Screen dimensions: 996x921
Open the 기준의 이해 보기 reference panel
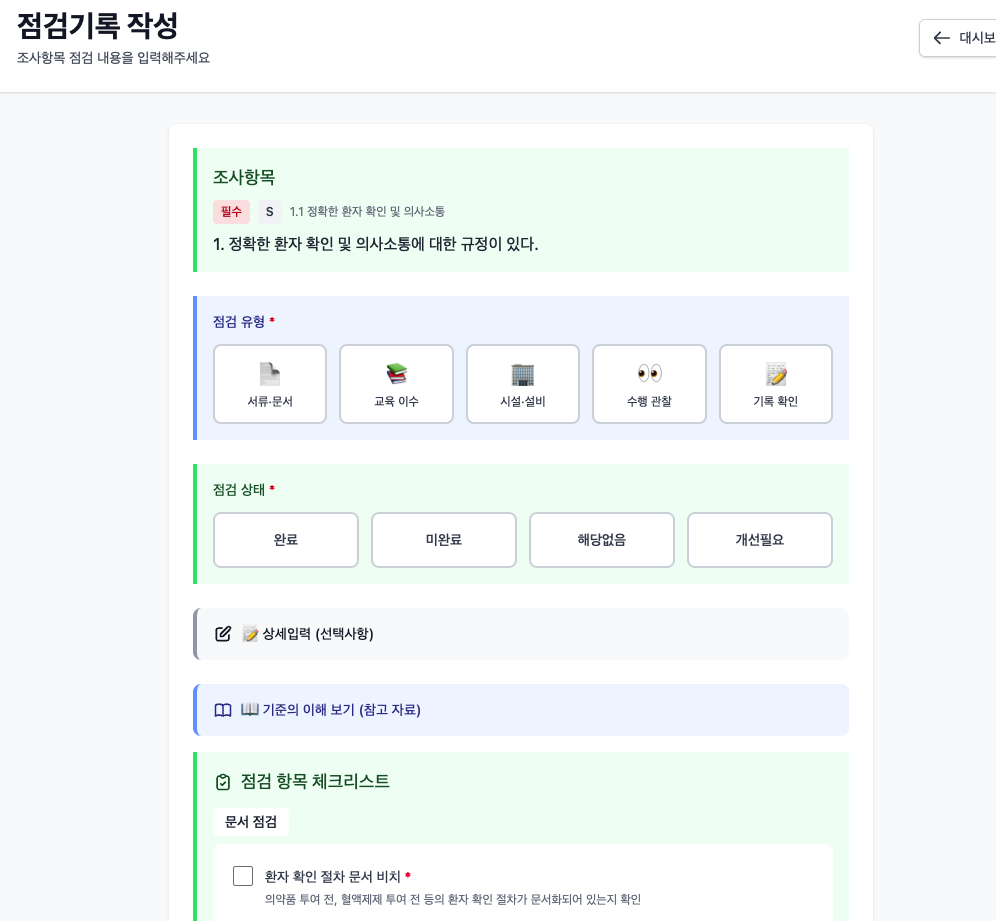520,710
